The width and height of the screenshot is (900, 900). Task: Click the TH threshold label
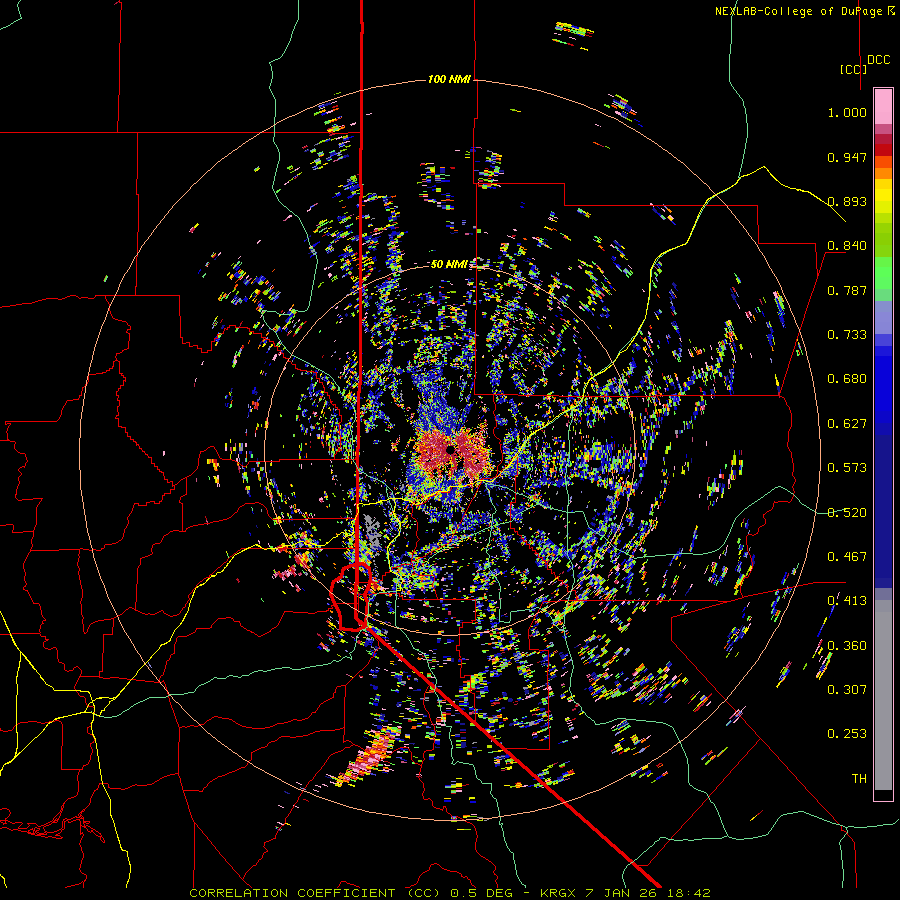[x=859, y=778]
